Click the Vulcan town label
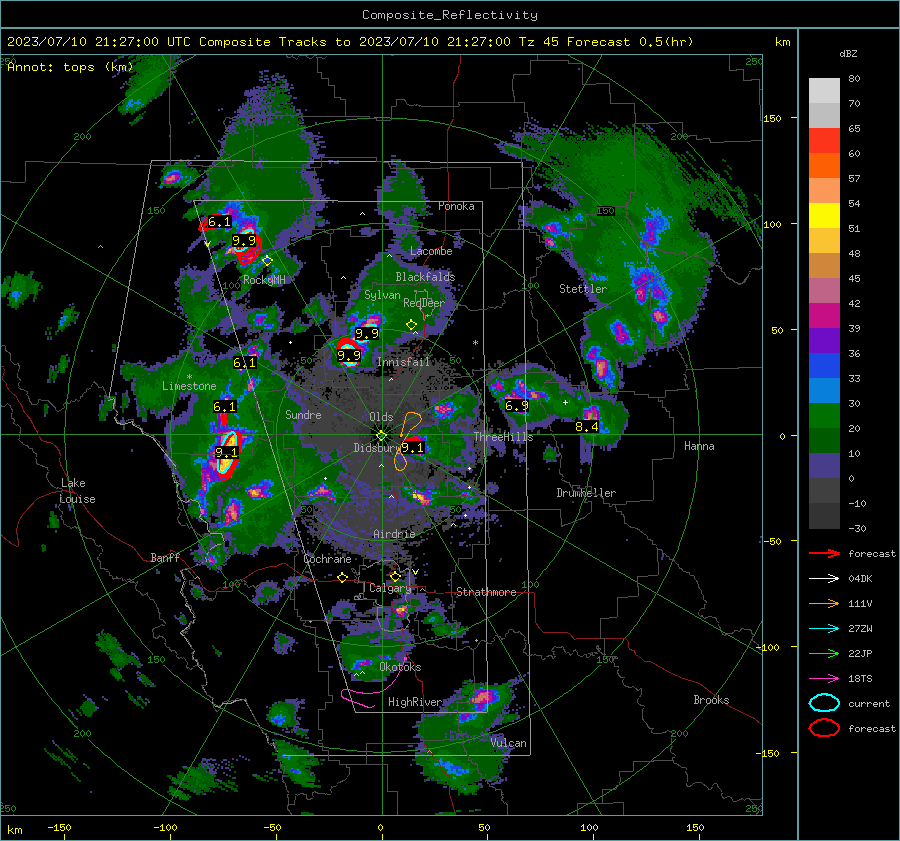 pos(509,743)
